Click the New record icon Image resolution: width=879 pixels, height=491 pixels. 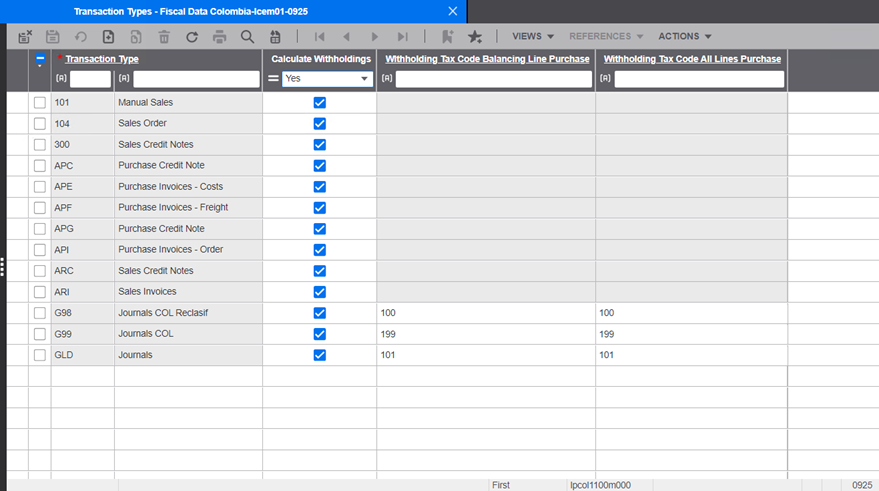108,37
